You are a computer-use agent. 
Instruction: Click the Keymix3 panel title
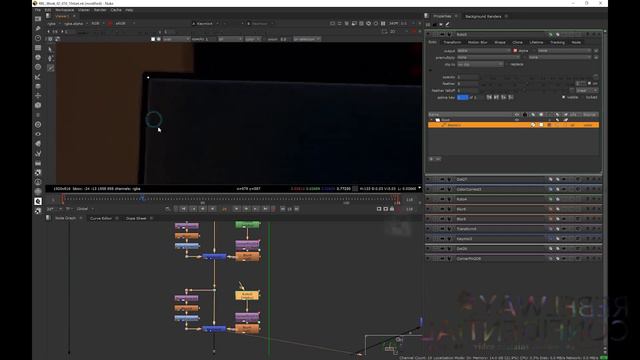click(464, 239)
